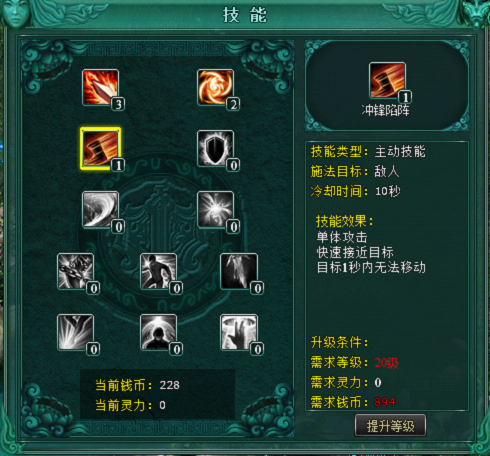This screenshot has height=456, width=490.
Task: Select the locked black shield skill icon
Action: (x=215, y=148)
